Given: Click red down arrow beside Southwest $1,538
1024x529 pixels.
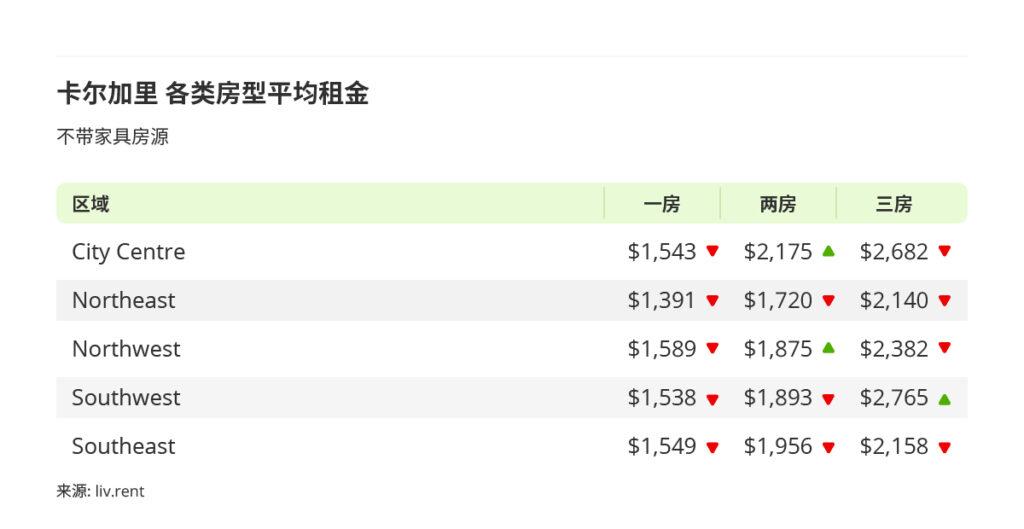Looking at the screenshot, I should point(712,398).
